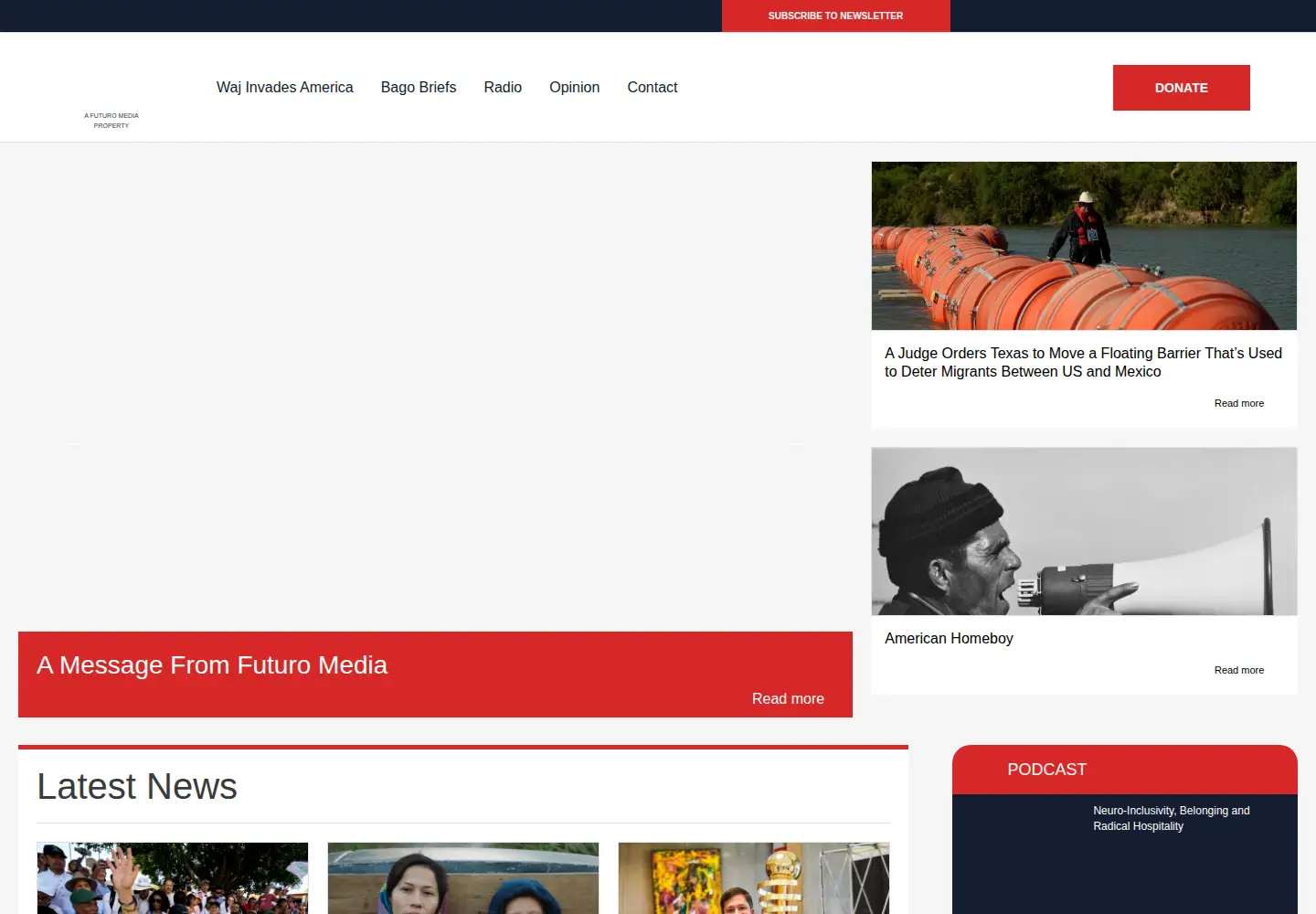The width and height of the screenshot is (1316, 914).
Task: Open the Radio menu item
Action: (503, 87)
